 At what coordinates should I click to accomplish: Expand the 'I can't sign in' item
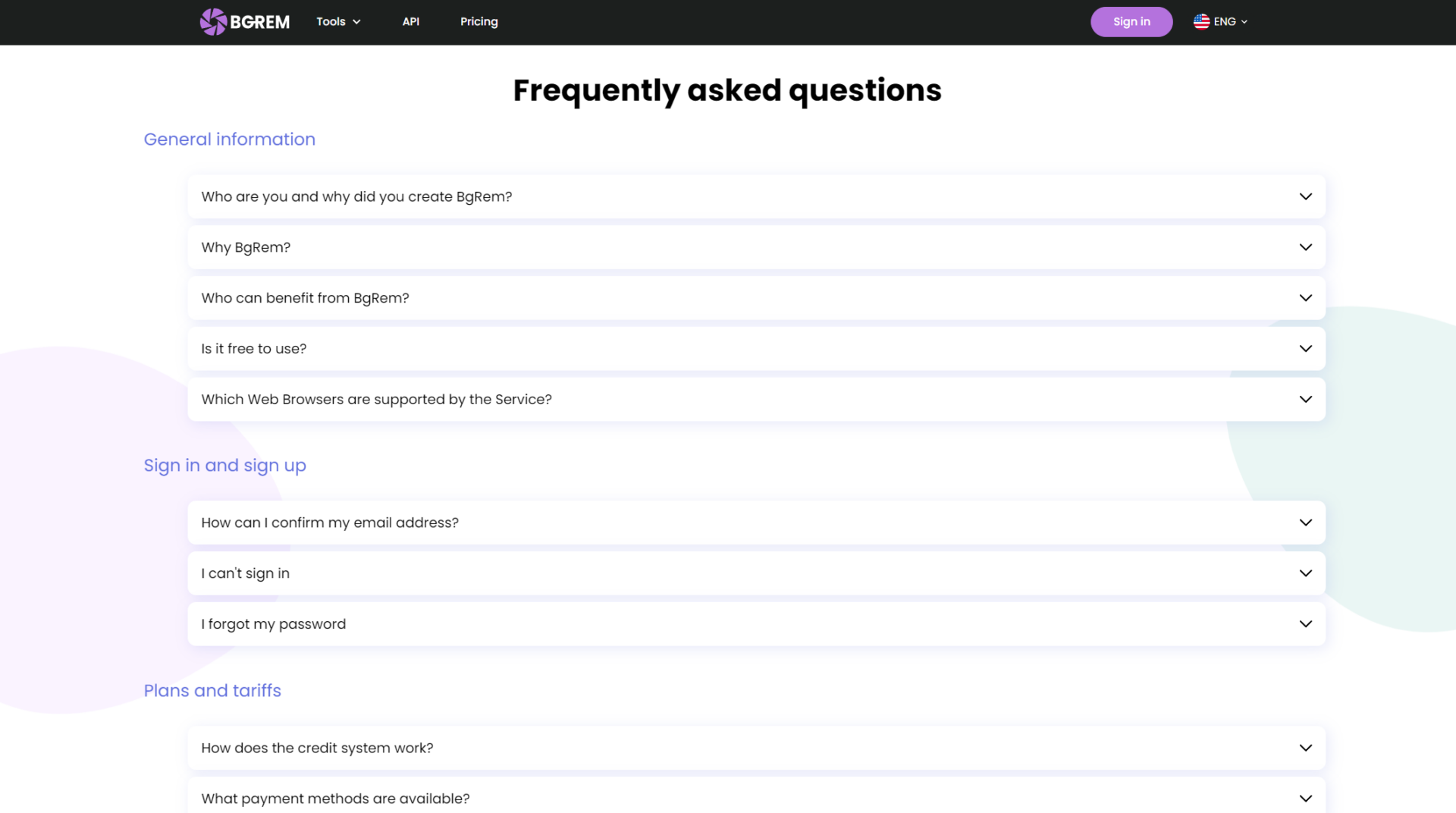[245, 573]
